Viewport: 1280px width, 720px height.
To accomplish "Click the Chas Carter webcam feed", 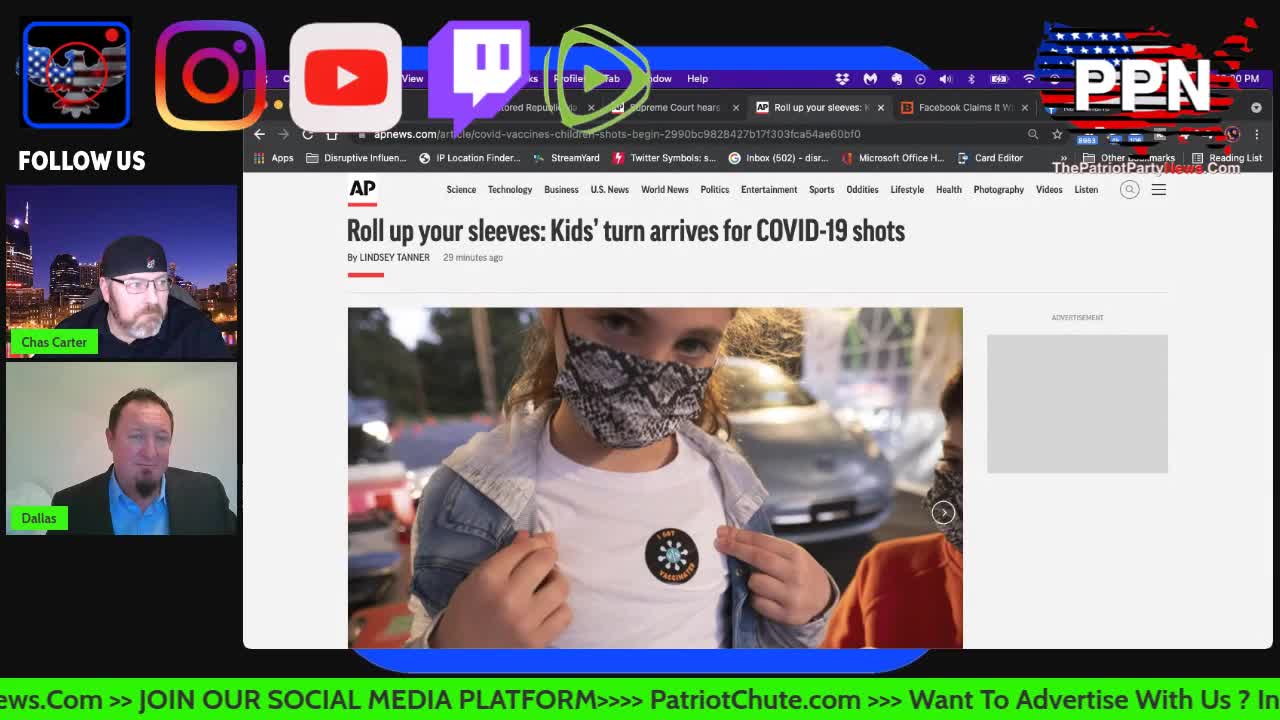I will (x=122, y=271).
